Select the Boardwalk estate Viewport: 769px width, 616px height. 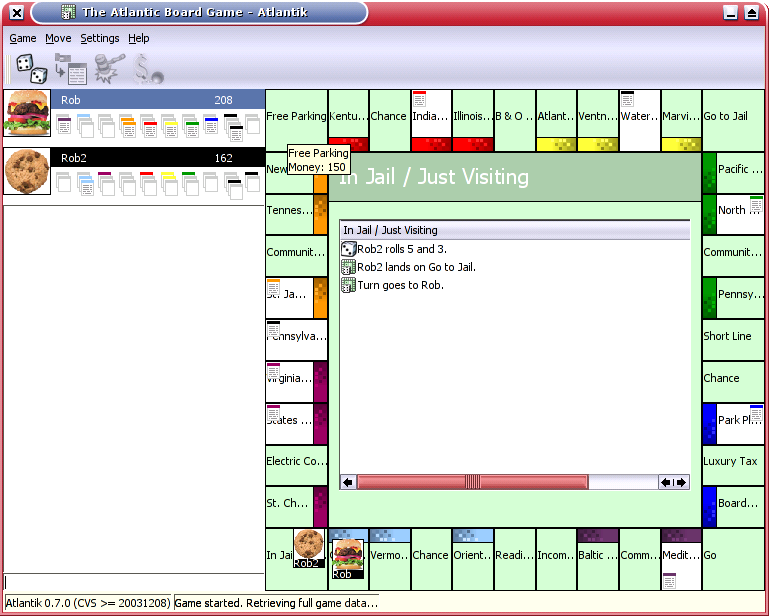733,507
